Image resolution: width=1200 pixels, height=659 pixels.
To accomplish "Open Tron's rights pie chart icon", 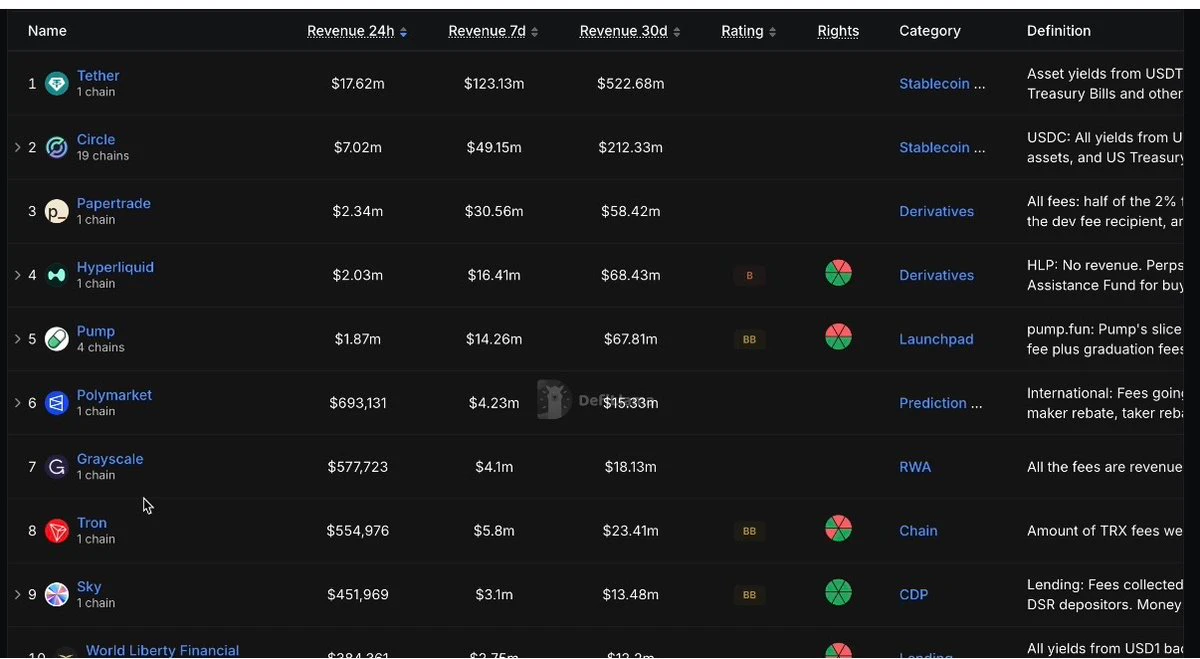I will [838, 529].
